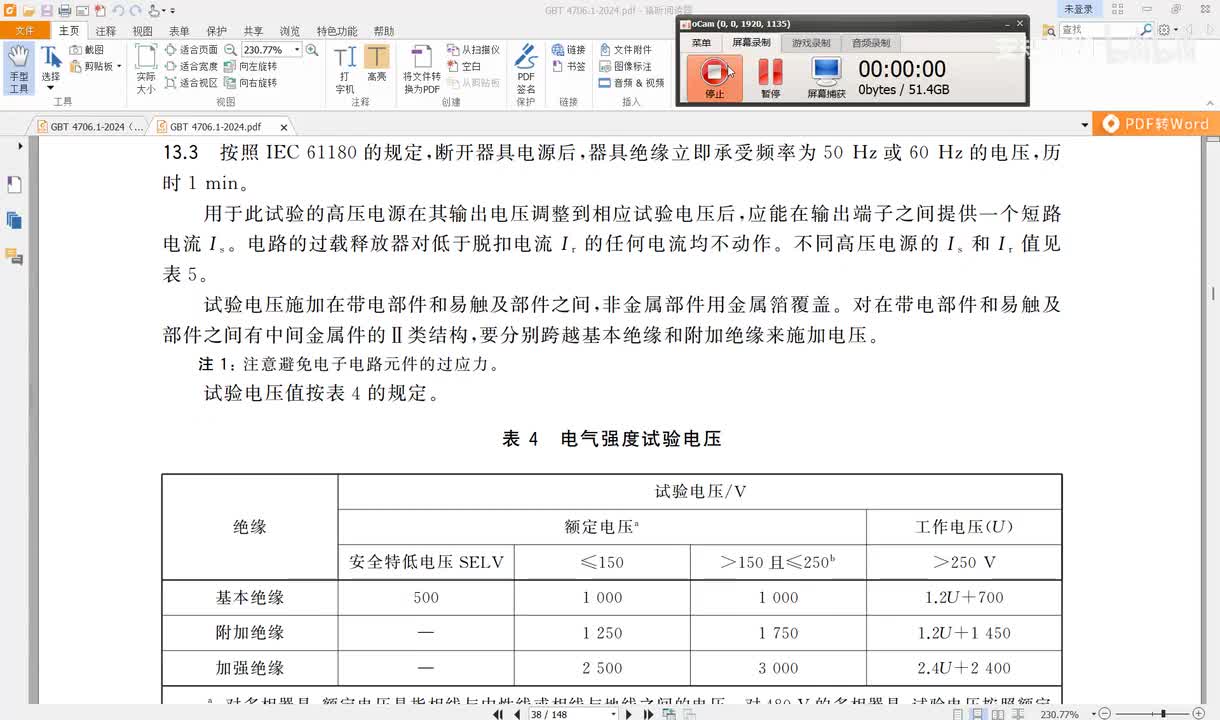The image size is (1220, 720).
Task: Click the search magnifier icon in Find box
Action: coord(1146,30)
